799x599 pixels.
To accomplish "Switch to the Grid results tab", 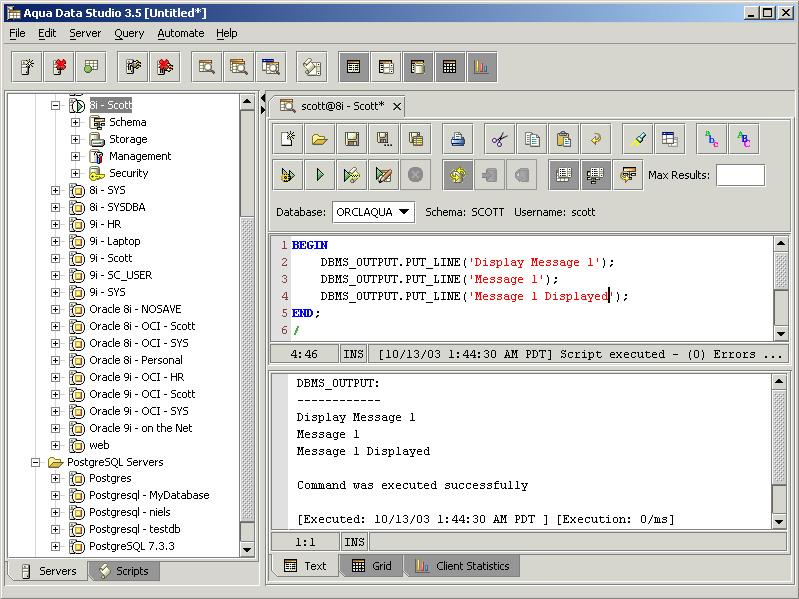I will click(x=372, y=566).
